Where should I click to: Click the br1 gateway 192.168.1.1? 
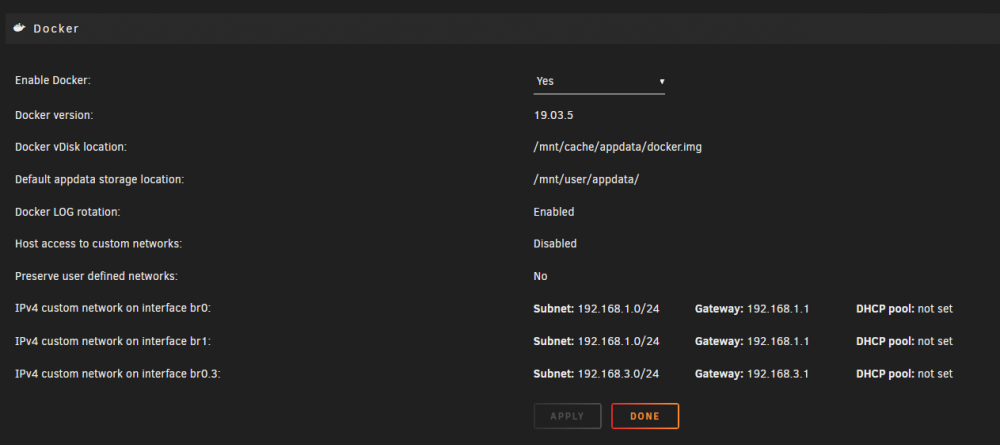[777, 341]
